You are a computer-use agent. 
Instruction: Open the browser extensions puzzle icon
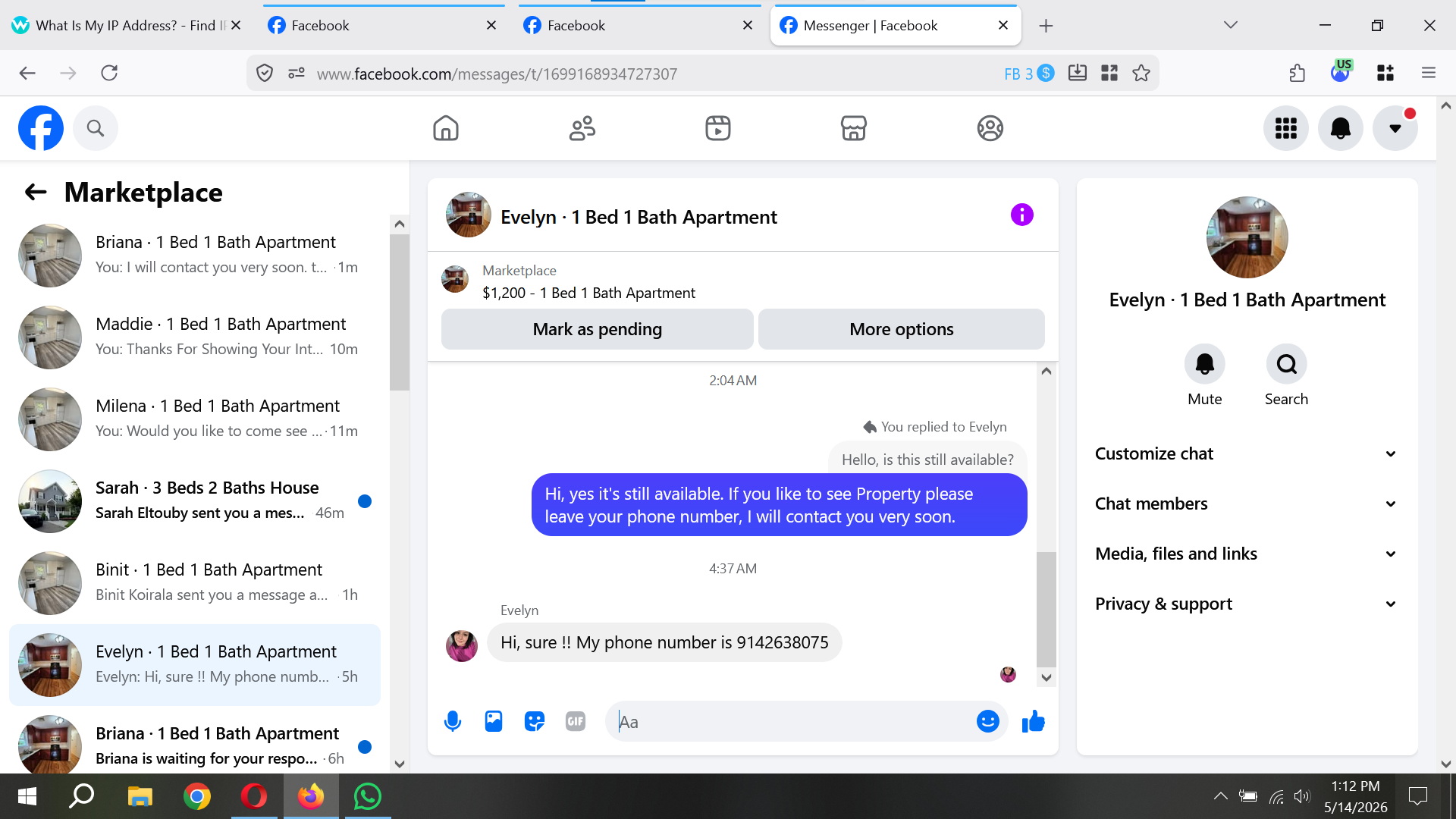coord(1298,73)
